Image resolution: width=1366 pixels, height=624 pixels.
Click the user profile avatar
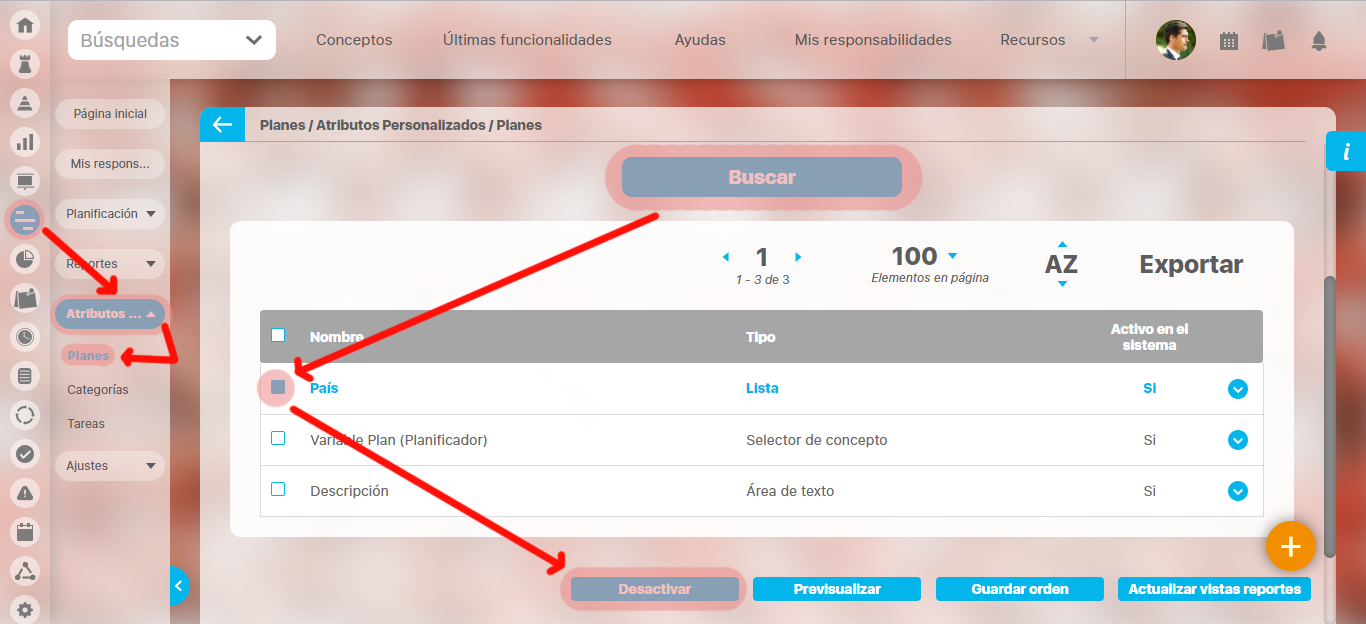1175,41
